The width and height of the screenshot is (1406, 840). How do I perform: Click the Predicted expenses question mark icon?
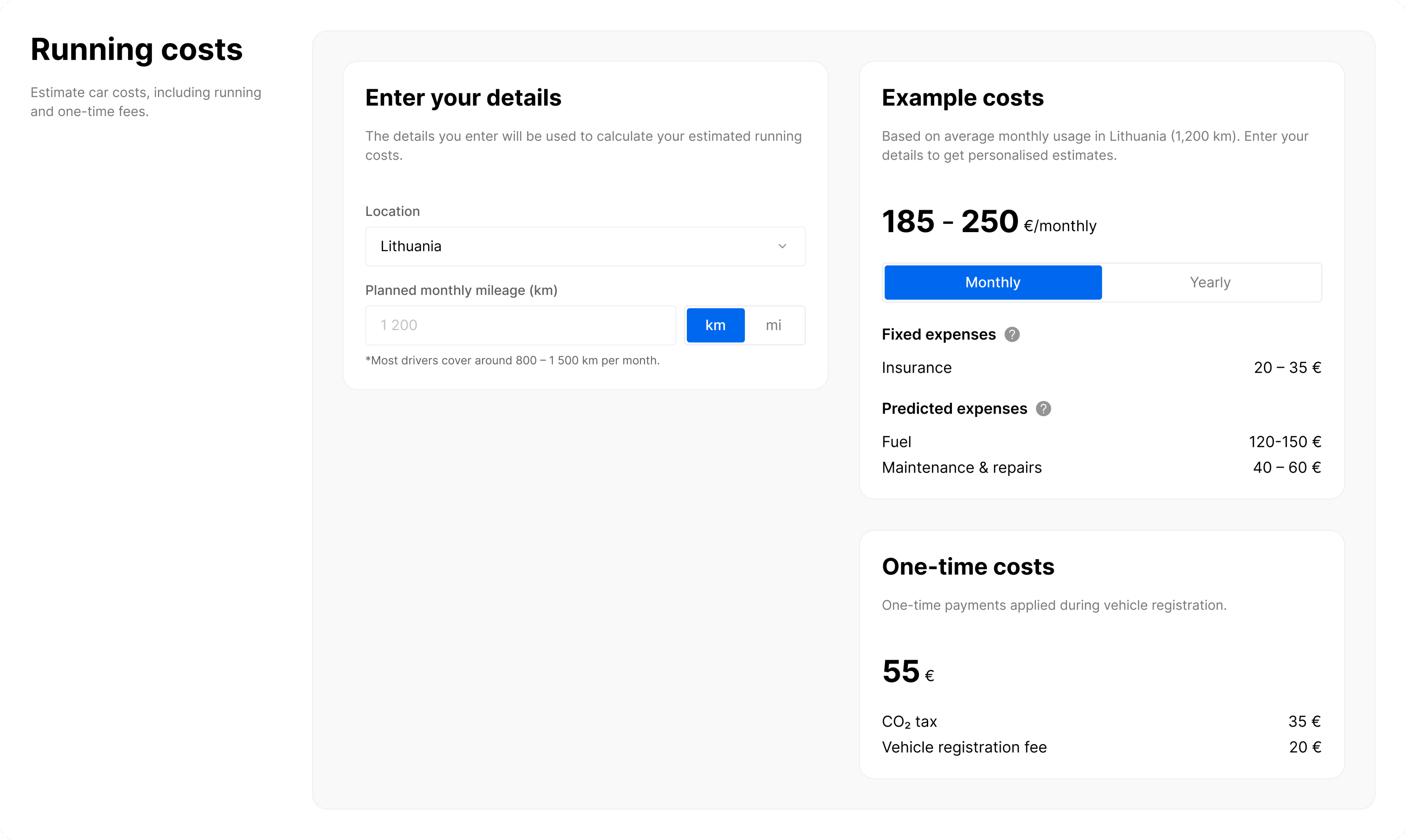coord(1043,409)
